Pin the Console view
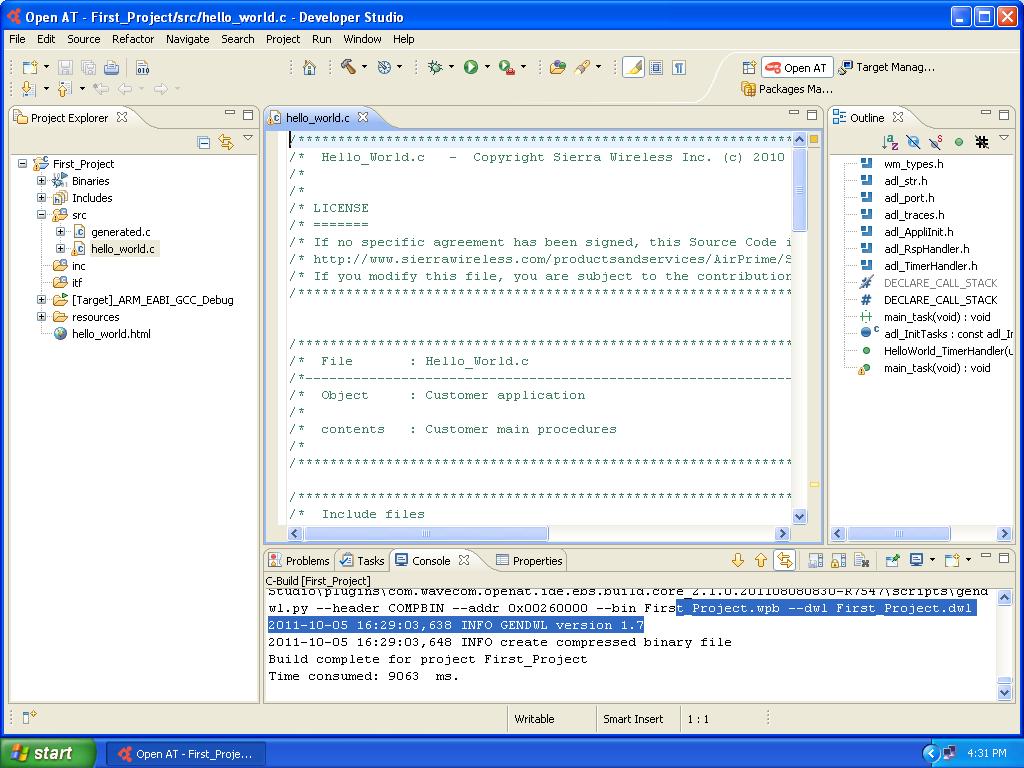 pyautogui.click(x=892, y=561)
